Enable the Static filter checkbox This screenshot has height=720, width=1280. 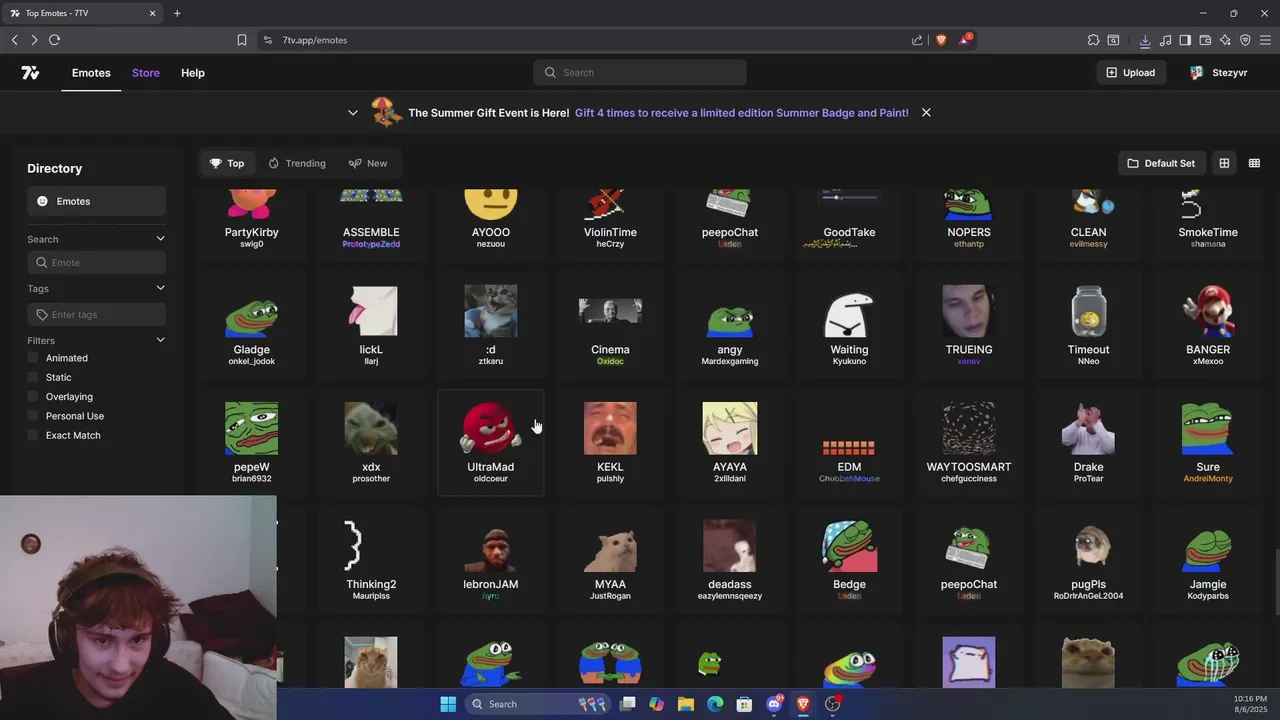tap(33, 377)
